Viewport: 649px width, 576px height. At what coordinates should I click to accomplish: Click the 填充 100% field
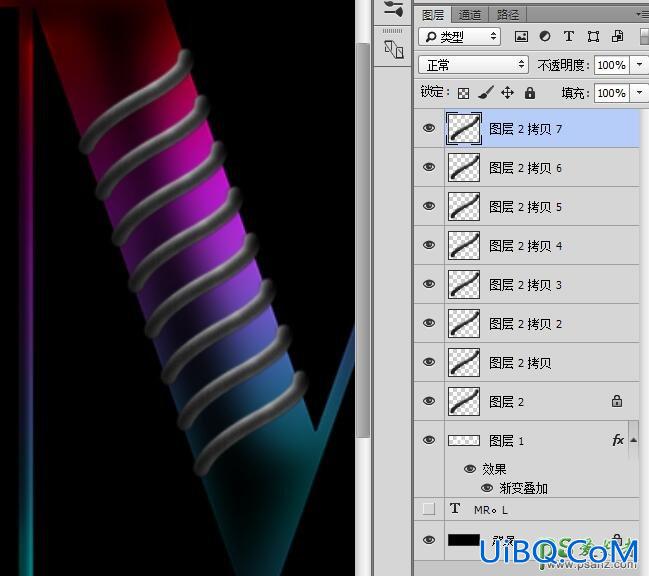pos(612,93)
